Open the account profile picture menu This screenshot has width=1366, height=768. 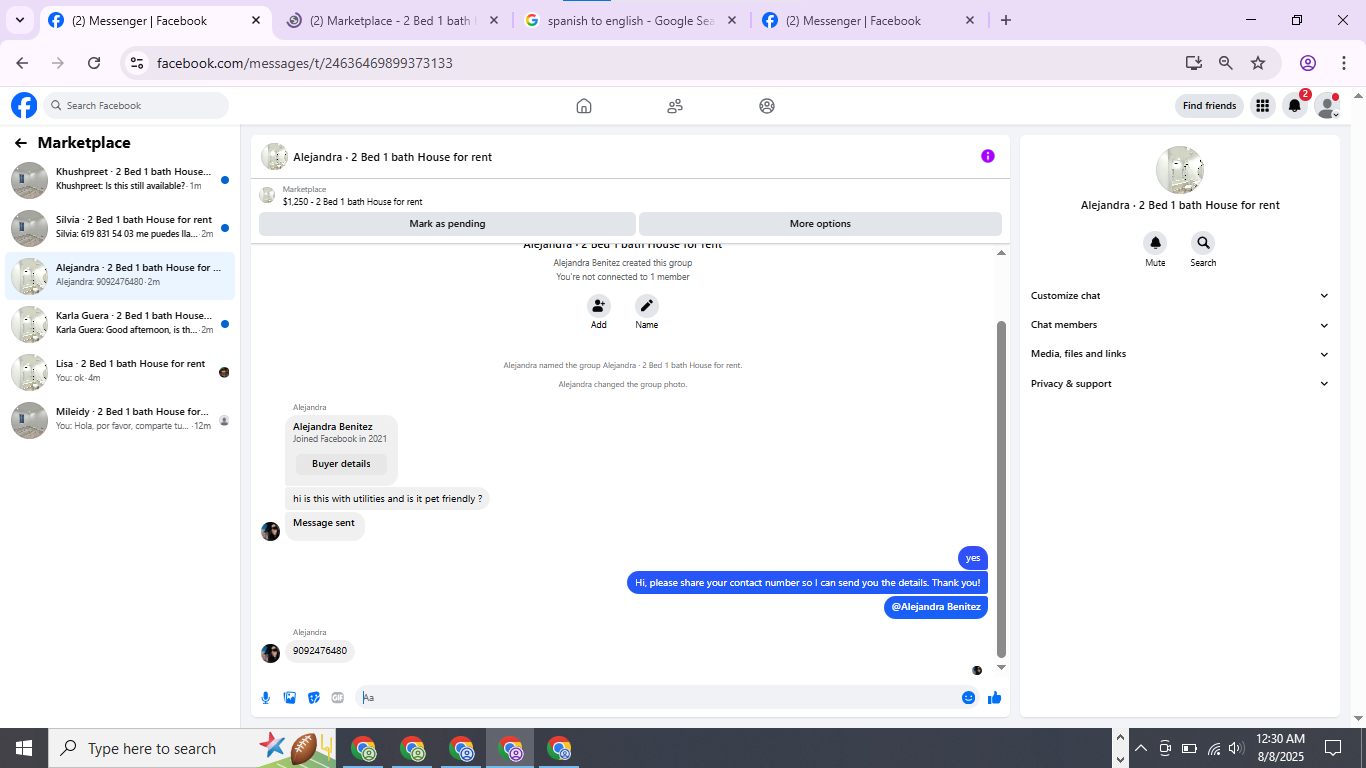[1327, 105]
